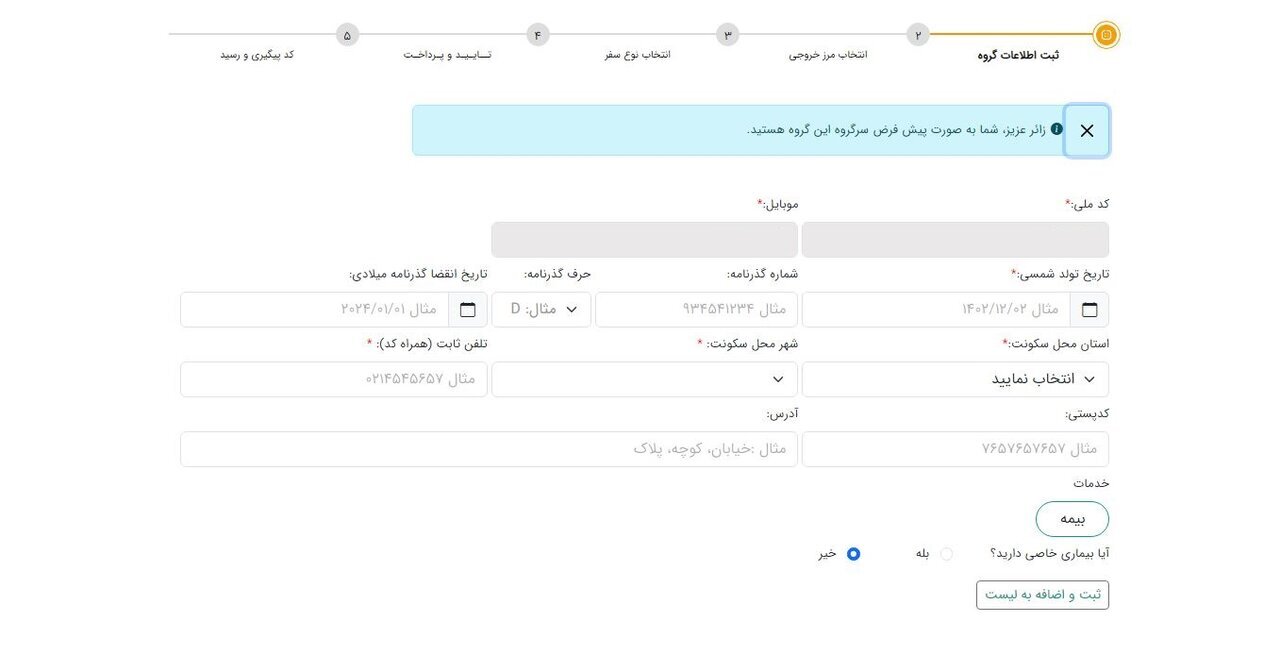Select step 2 circle for انتخاب مرز خروجی

pyautogui.click(x=917, y=34)
